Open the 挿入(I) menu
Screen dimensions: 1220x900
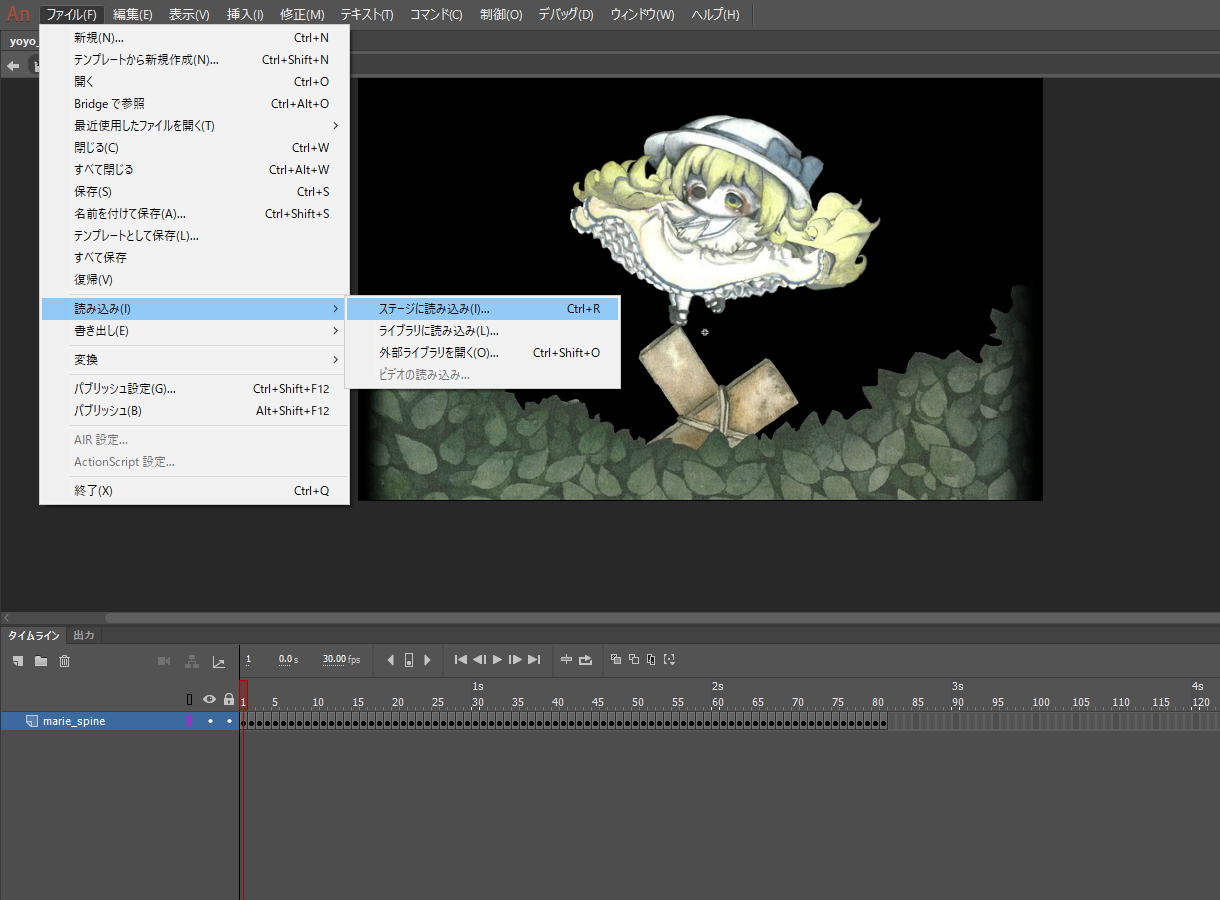coord(245,15)
